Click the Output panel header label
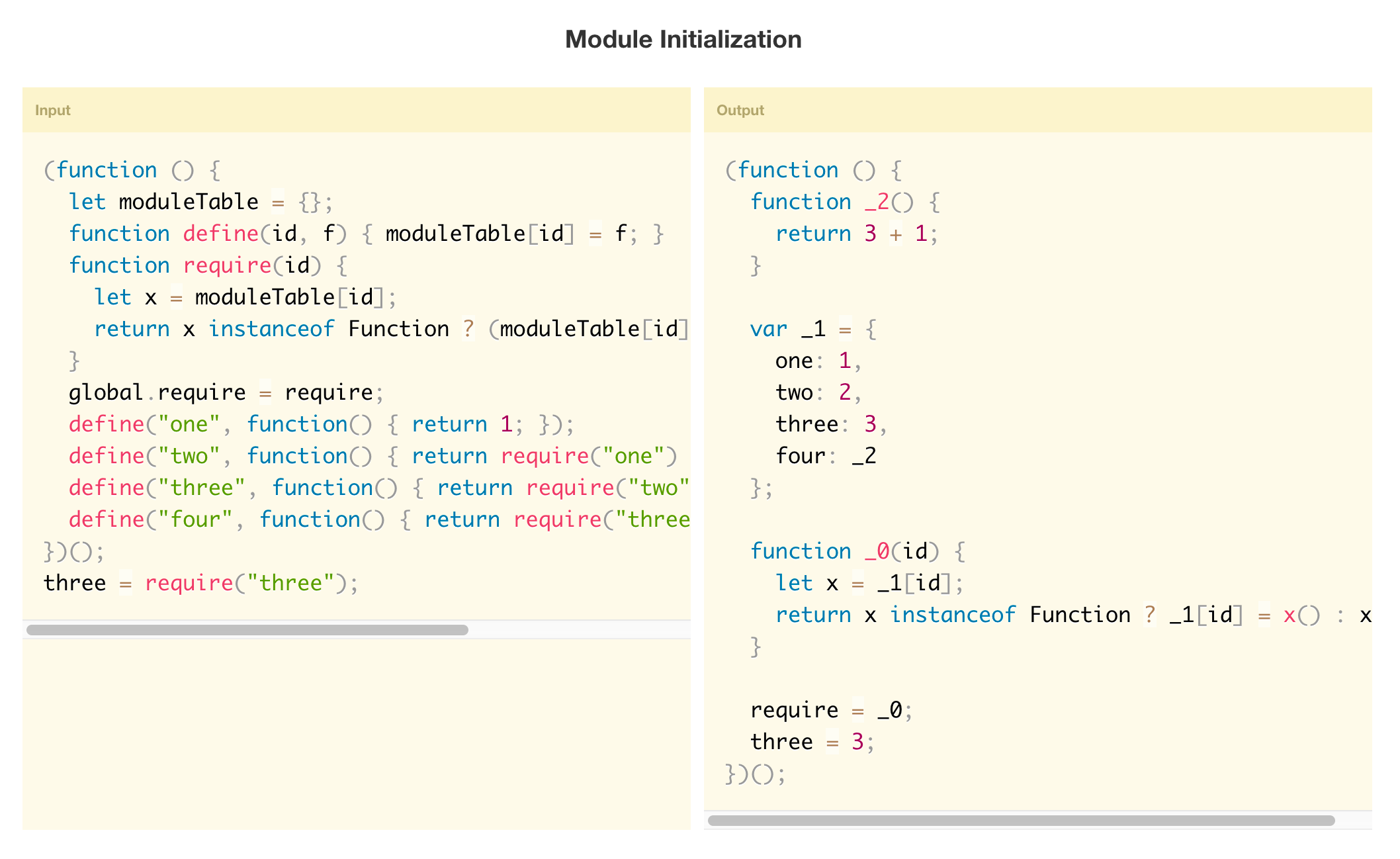This screenshot has width=1400, height=859. (x=740, y=110)
